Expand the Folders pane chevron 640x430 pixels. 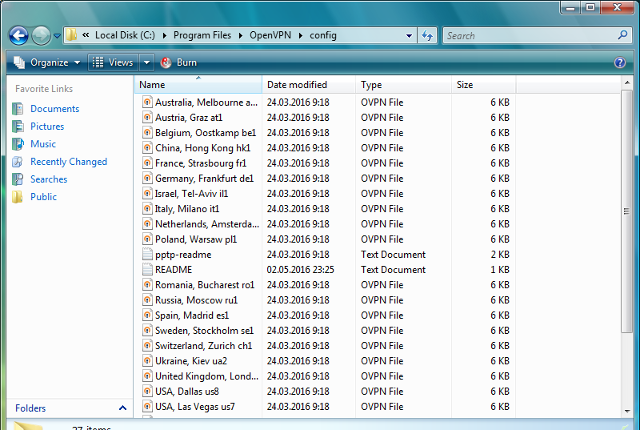pos(122,408)
